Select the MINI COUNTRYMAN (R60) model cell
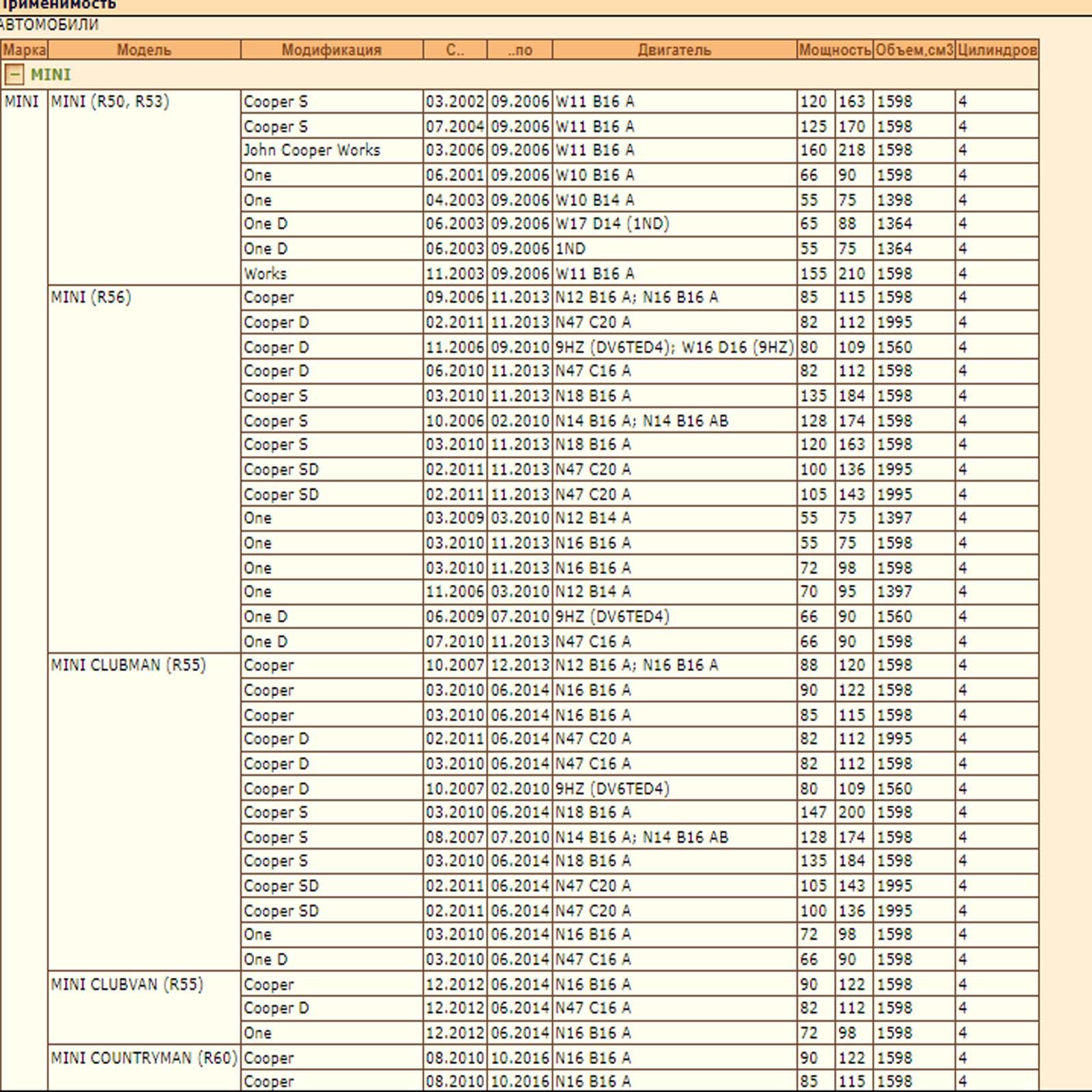Screen dimensions: 1092x1092 pos(144,1058)
